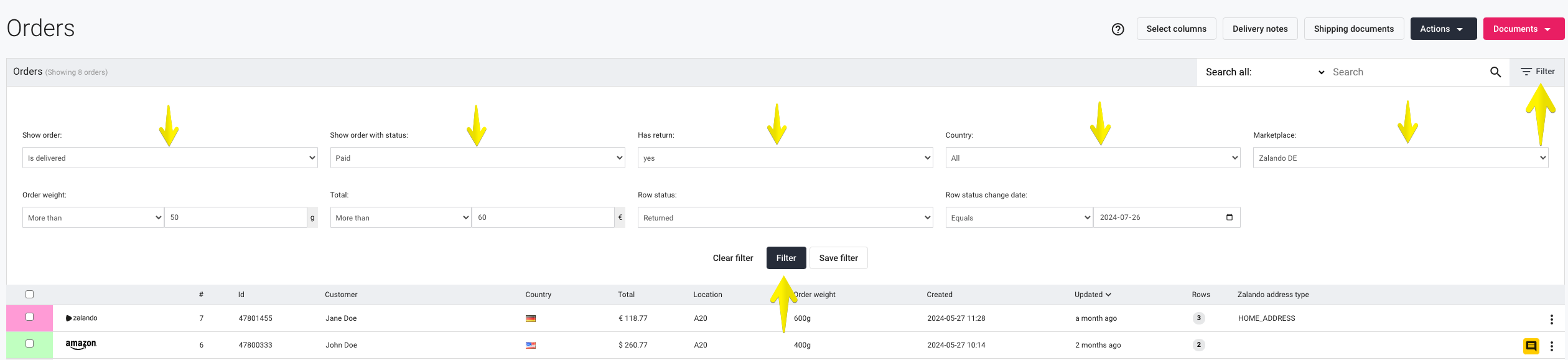
Task: Check the Amazon order 47800333 checkbox
Action: coord(29,344)
